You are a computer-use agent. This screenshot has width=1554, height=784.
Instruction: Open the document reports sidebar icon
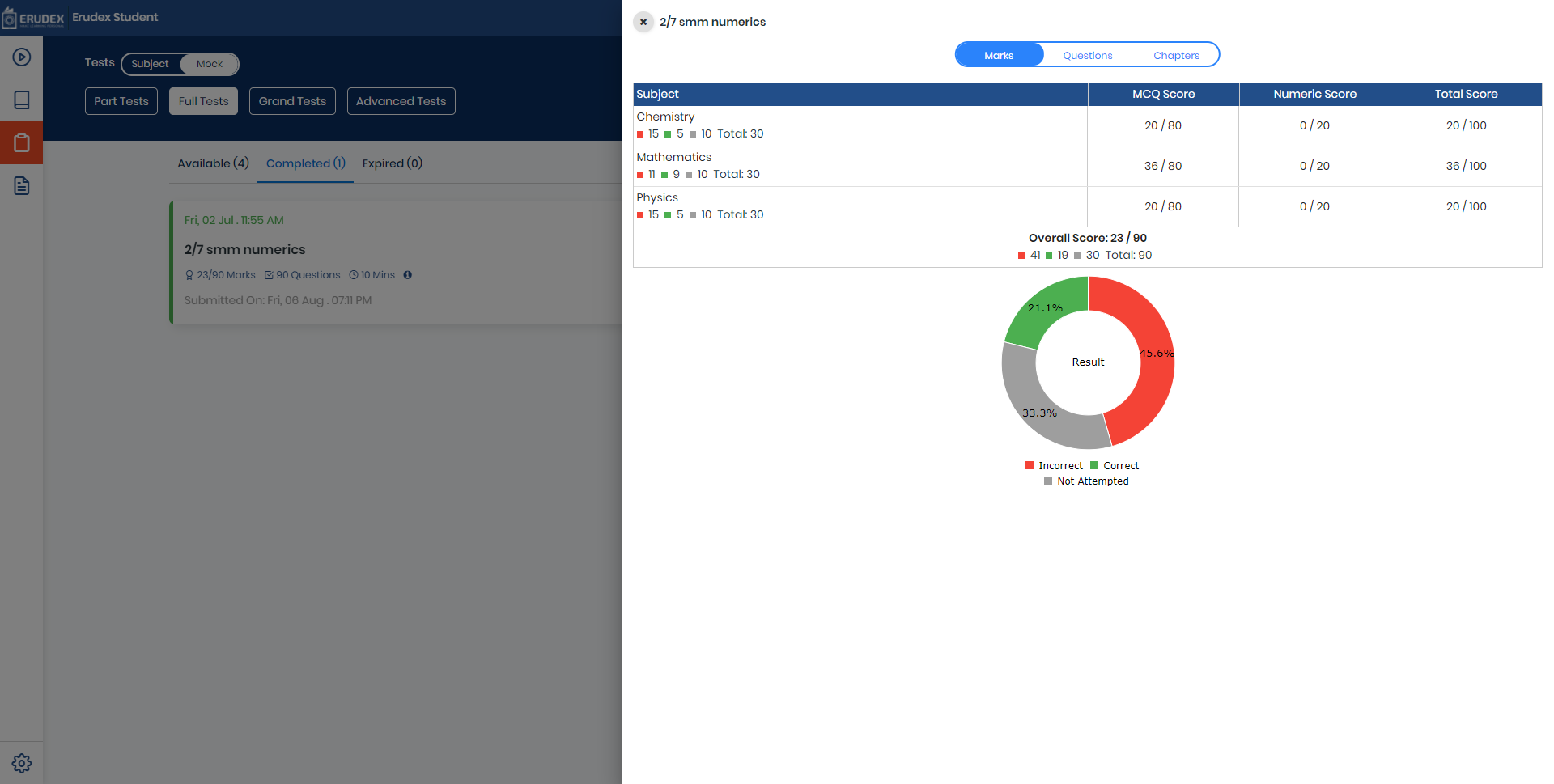click(22, 186)
